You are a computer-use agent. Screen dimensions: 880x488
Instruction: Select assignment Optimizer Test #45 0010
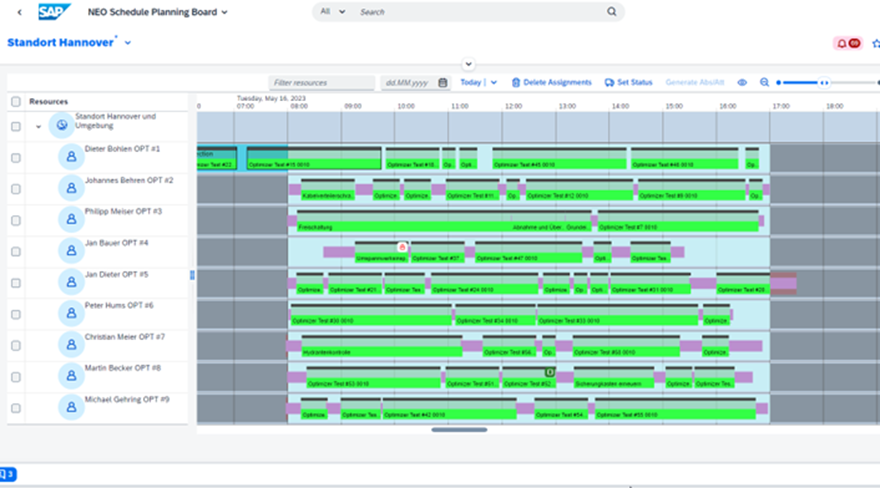(x=560, y=158)
